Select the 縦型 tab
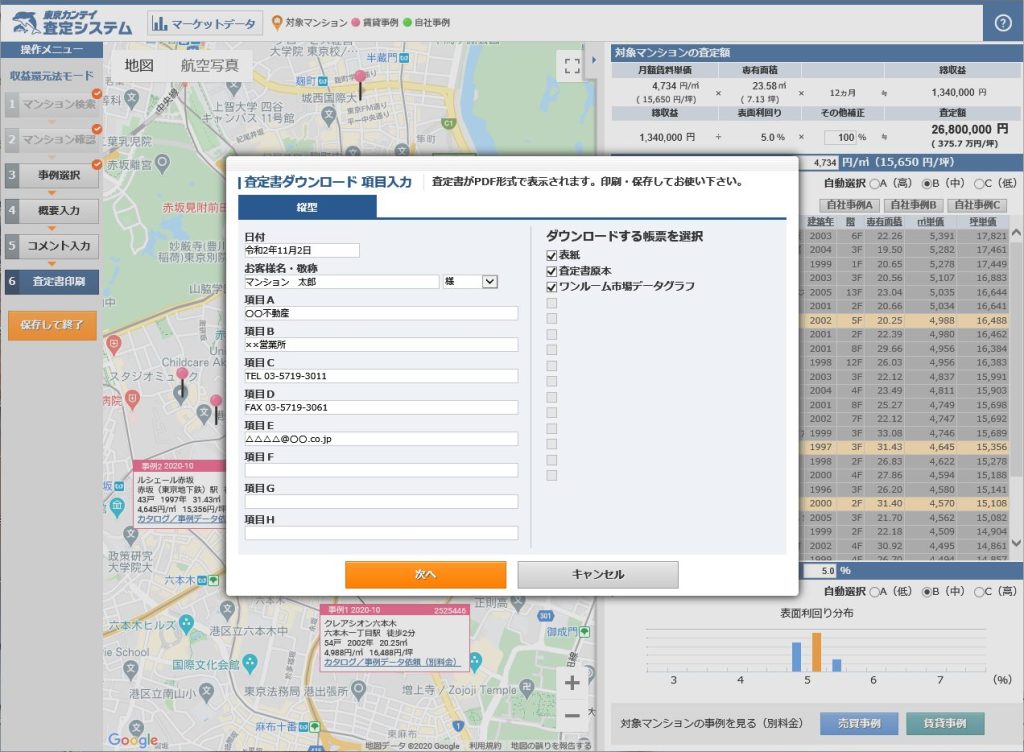 pyautogui.click(x=307, y=207)
